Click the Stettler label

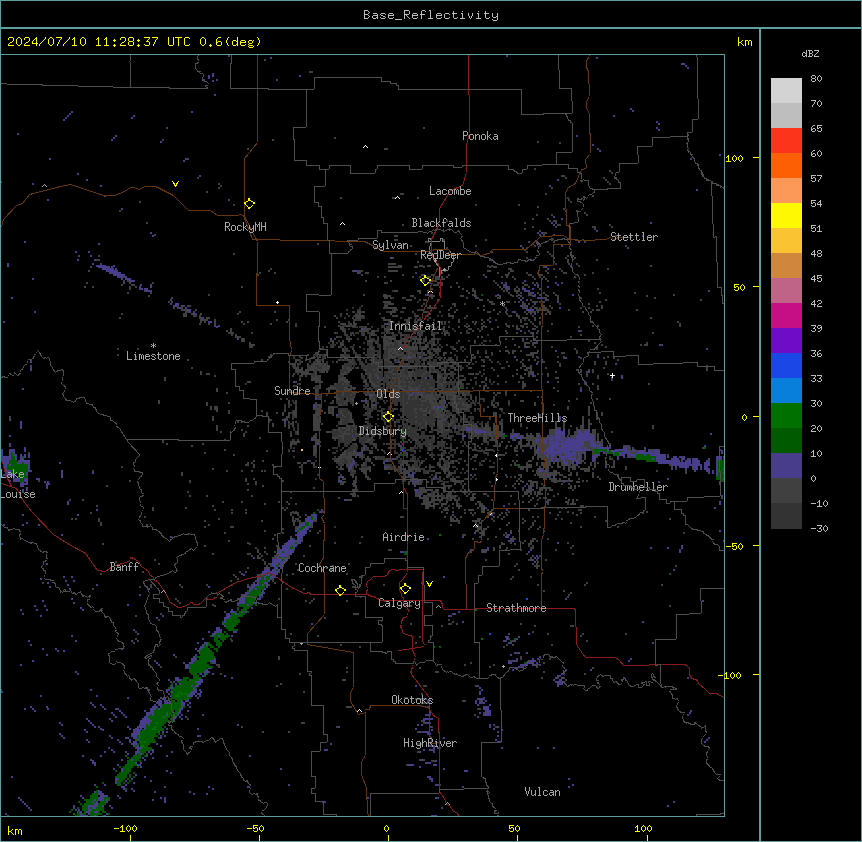(x=634, y=237)
